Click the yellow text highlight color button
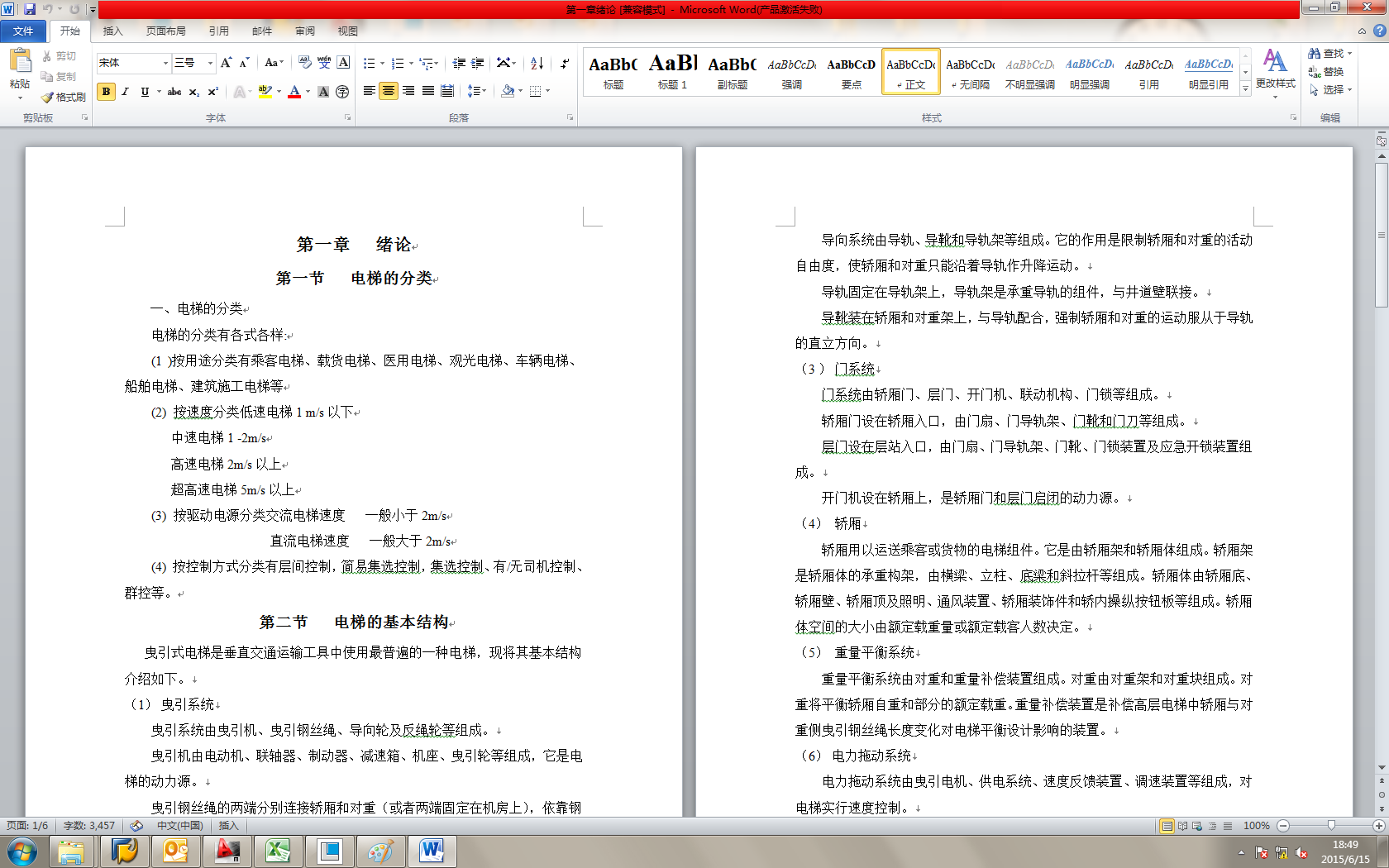This screenshot has width=1389, height=868. 265,92
